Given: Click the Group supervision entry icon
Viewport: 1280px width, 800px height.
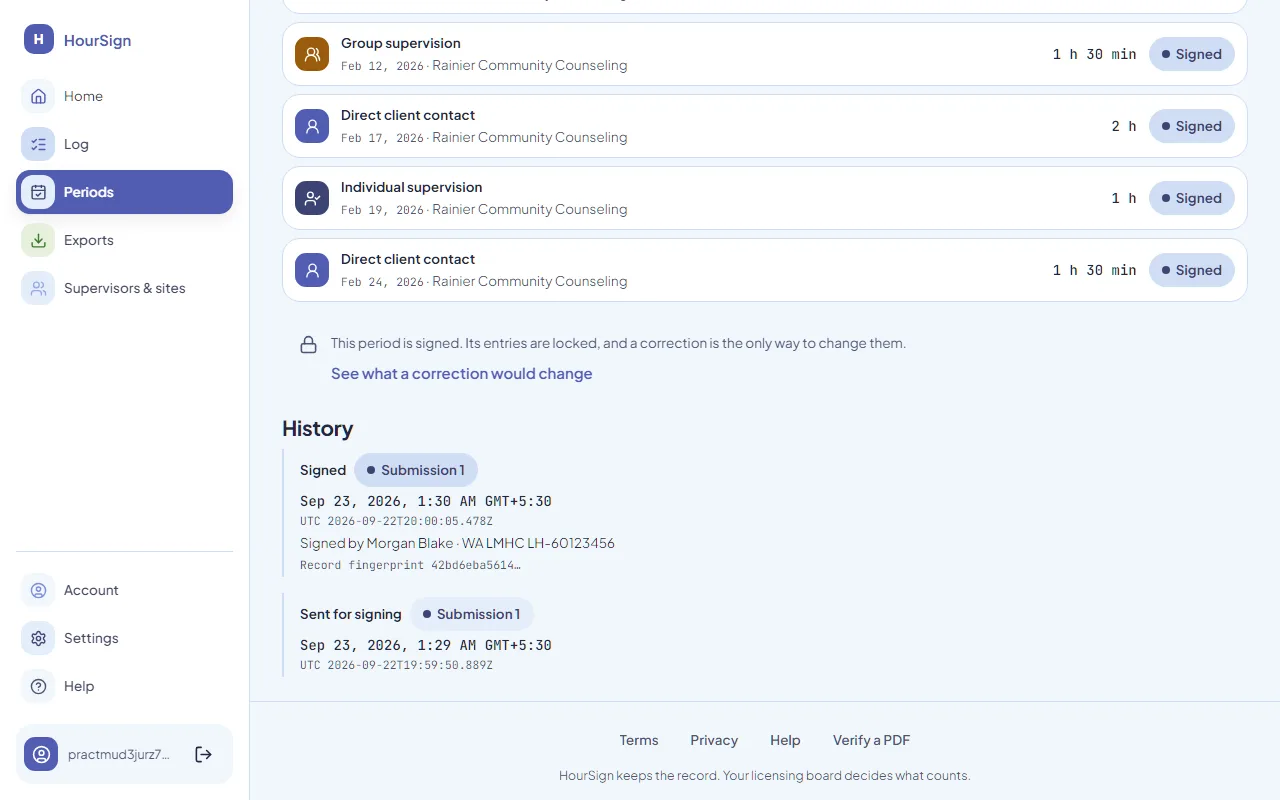Looking at the screenshot, I should [x=312, y=54].
